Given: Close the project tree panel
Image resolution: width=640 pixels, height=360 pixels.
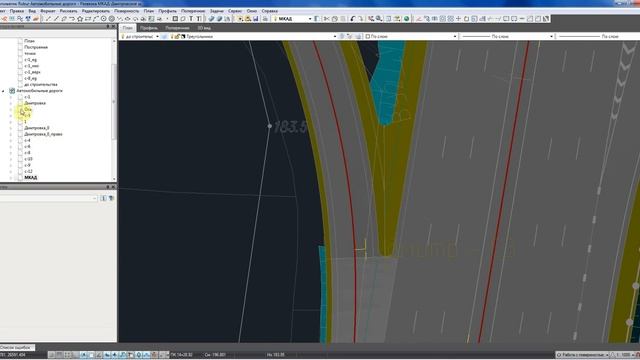Looking at the screenshot, I should 113,27.
